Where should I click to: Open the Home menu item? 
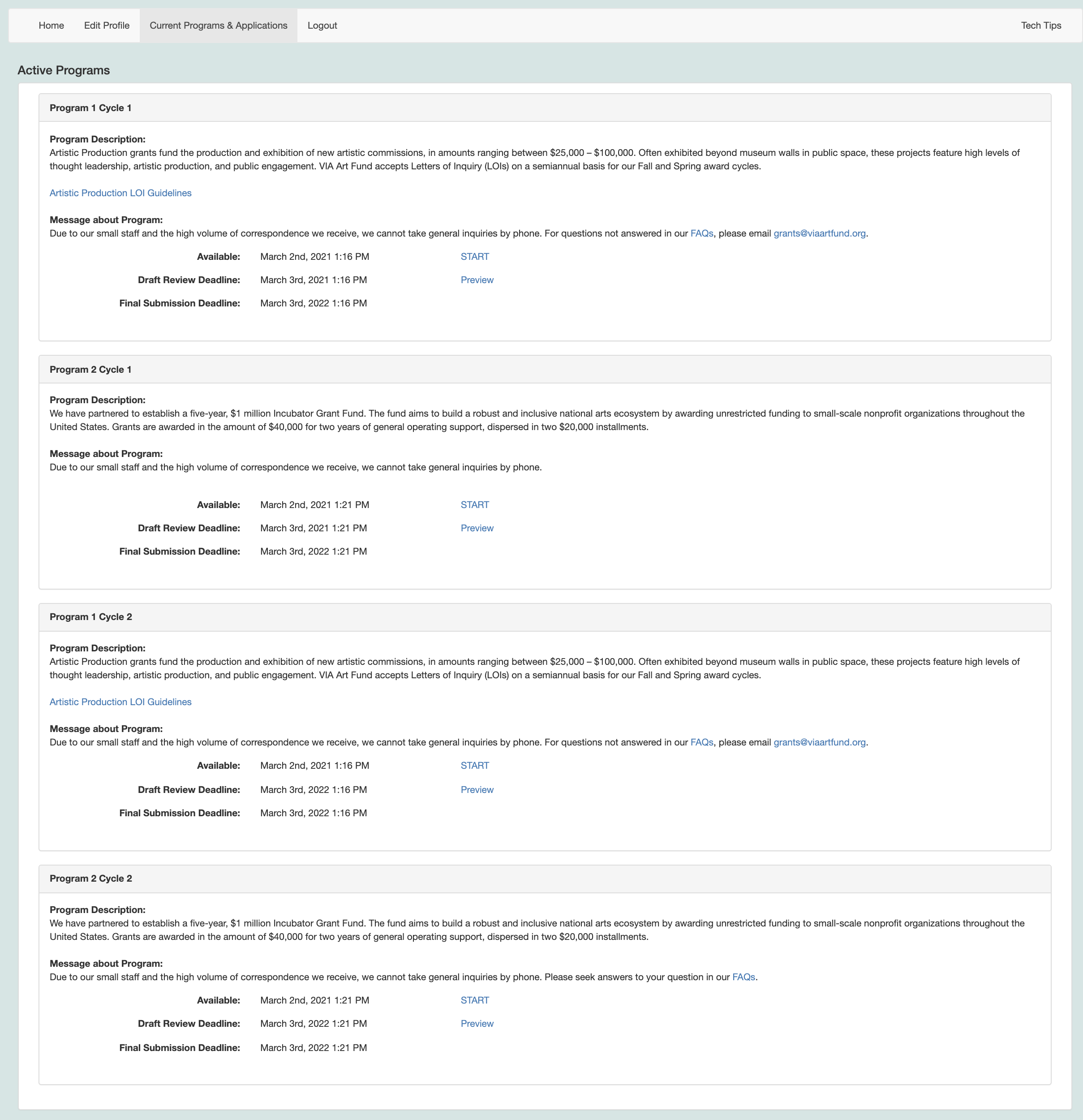[52, 26]
